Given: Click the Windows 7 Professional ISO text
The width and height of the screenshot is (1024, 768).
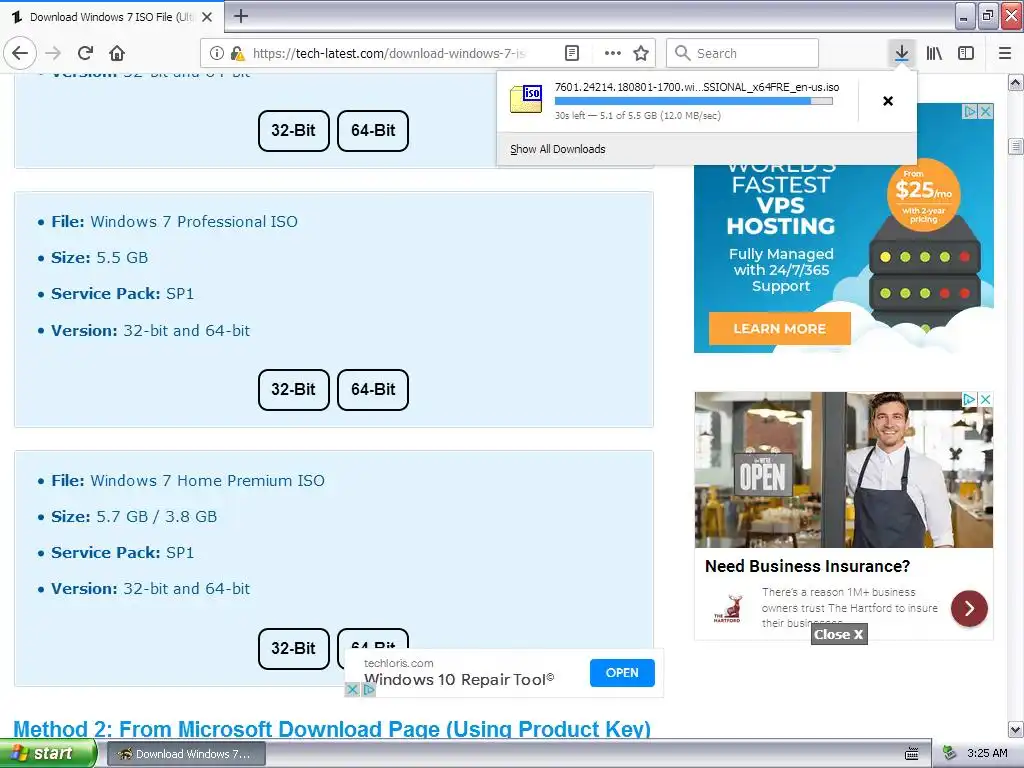Looking at the screenshot, I should pos(194,221).
